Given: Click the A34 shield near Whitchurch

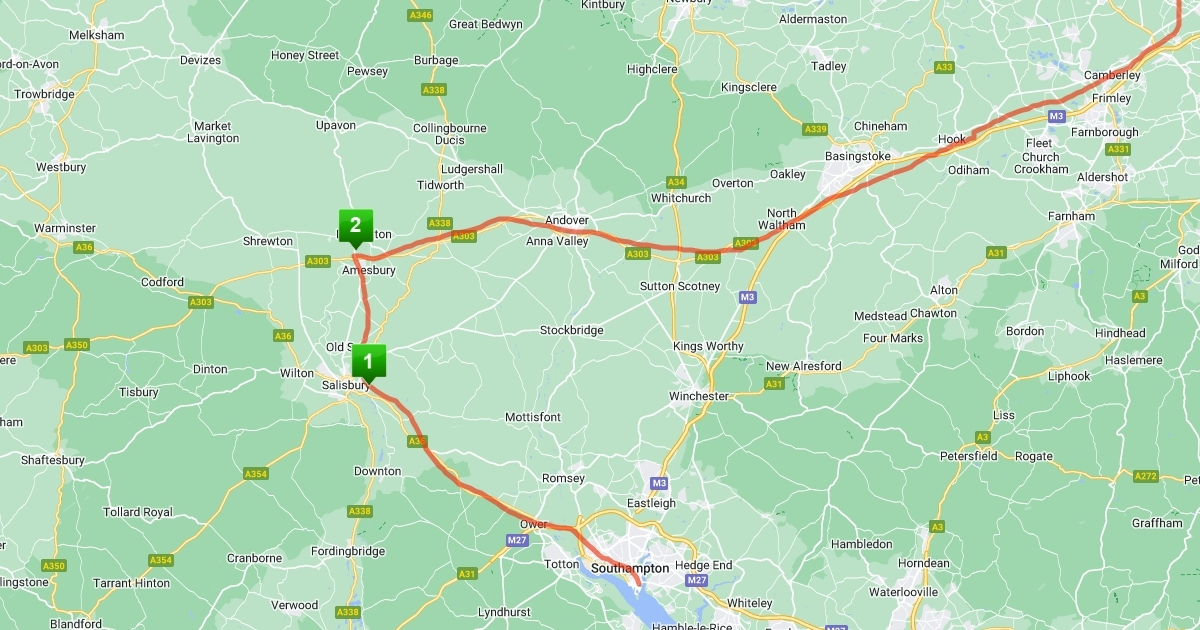Looking at the screenshot, I should [x=677, y=182].
